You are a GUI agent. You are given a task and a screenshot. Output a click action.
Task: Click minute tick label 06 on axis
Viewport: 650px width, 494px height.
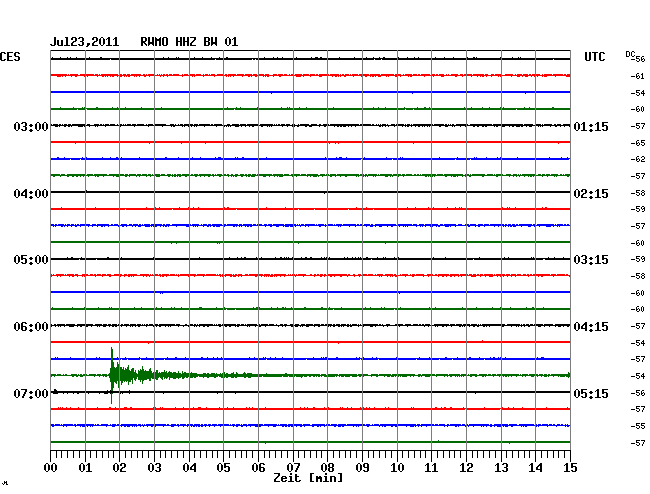258,468
